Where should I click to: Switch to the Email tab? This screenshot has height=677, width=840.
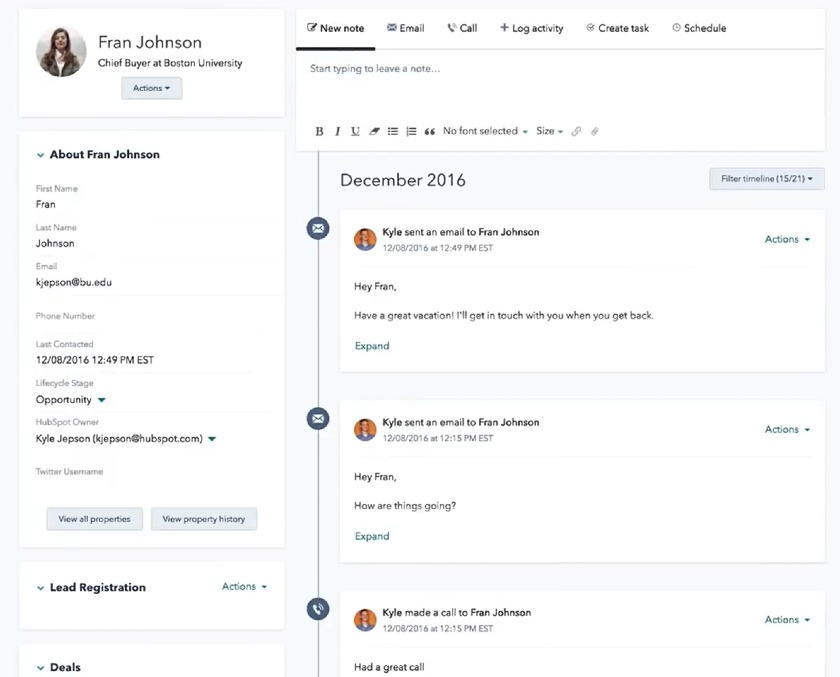(405, 27)
